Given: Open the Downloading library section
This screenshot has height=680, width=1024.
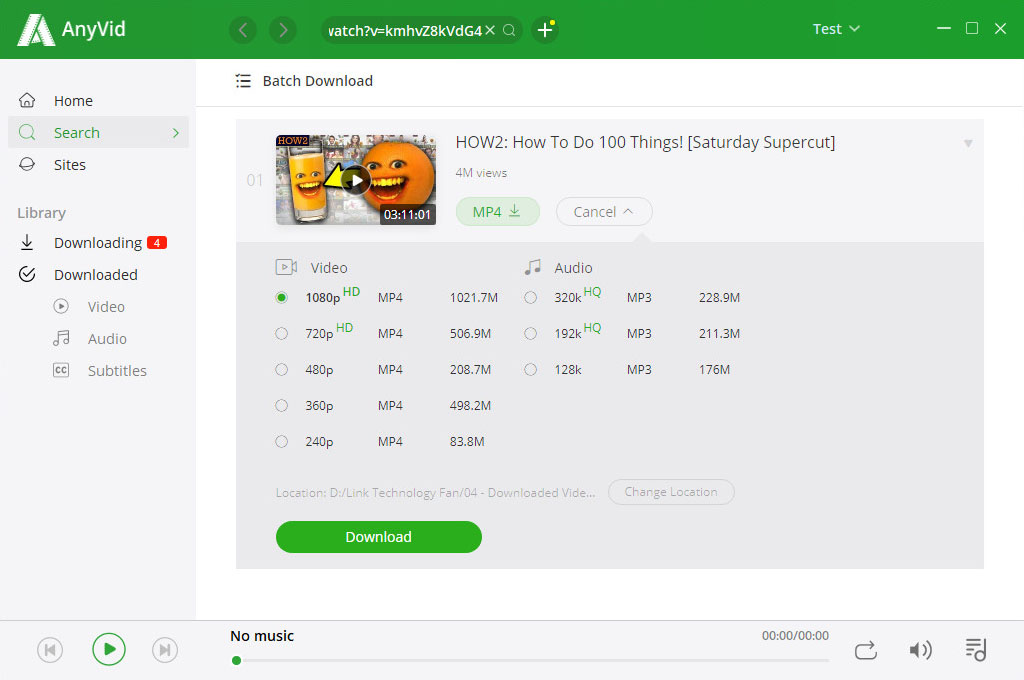Looking at the screenshot, I should pos(98,242).
